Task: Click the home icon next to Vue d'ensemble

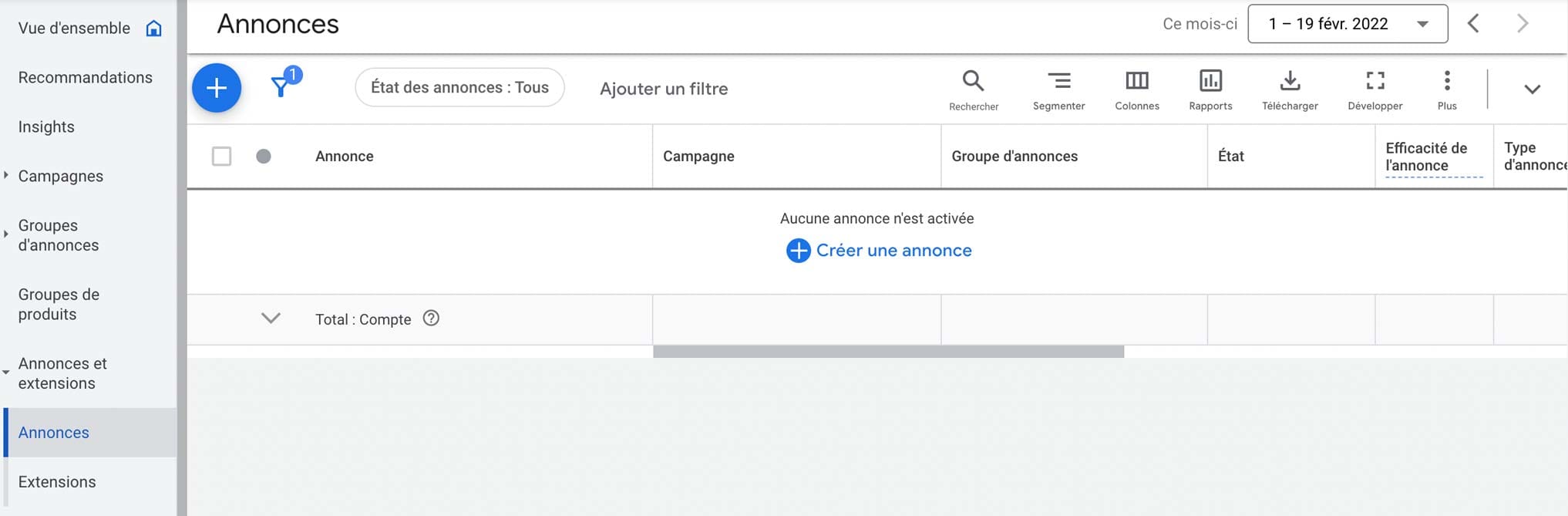Action: tap(154, 29)
